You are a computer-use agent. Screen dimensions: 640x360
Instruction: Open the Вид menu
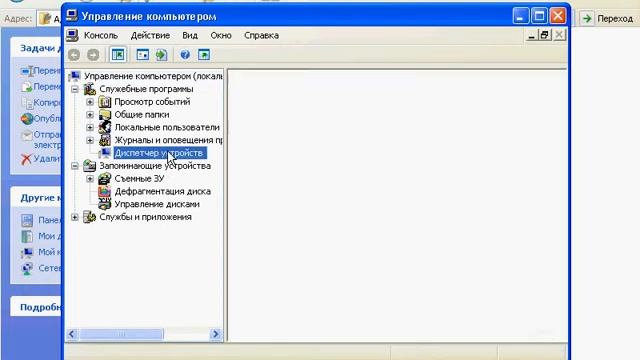[190, 36]
